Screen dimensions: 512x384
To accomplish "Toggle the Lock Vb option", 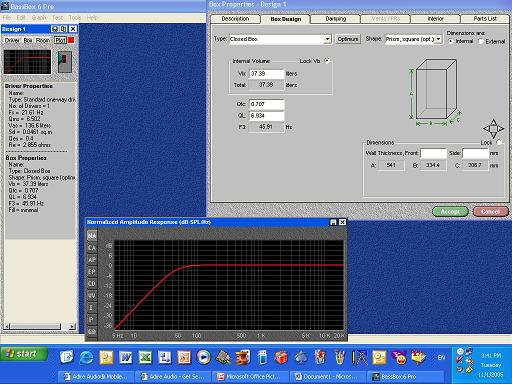I will pos(327,61).
